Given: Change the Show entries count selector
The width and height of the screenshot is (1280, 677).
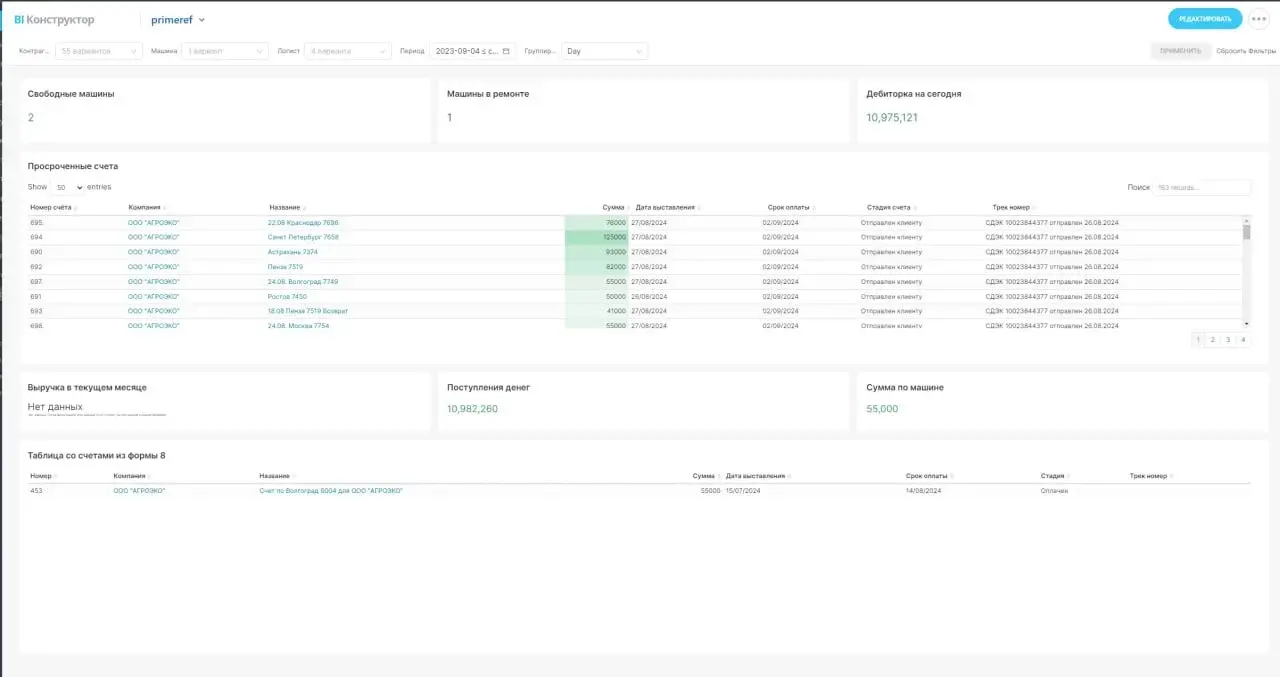Looking at the screenshot, I should point(68,187).
